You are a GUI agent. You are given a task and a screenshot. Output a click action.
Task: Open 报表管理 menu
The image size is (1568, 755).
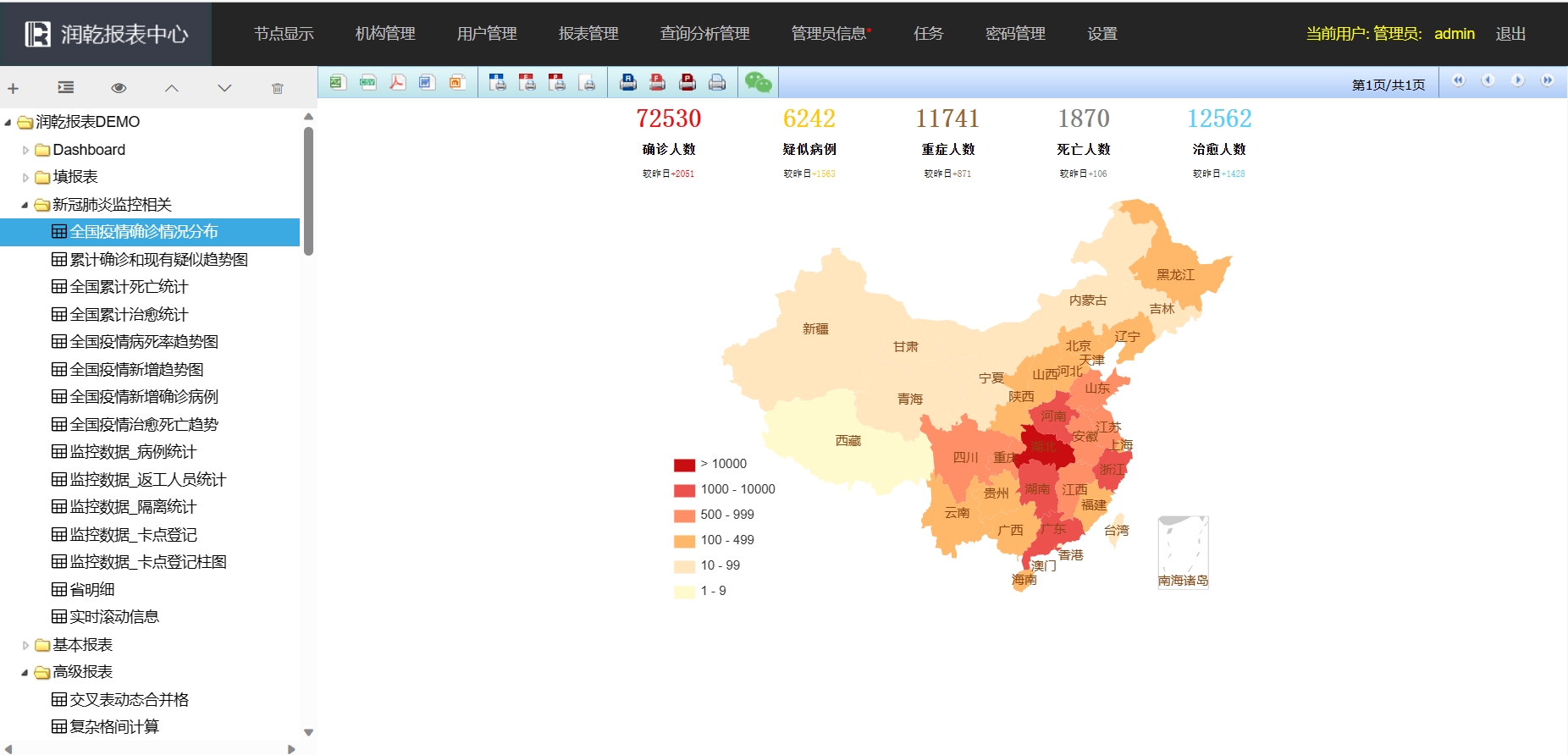pos(588,34)
